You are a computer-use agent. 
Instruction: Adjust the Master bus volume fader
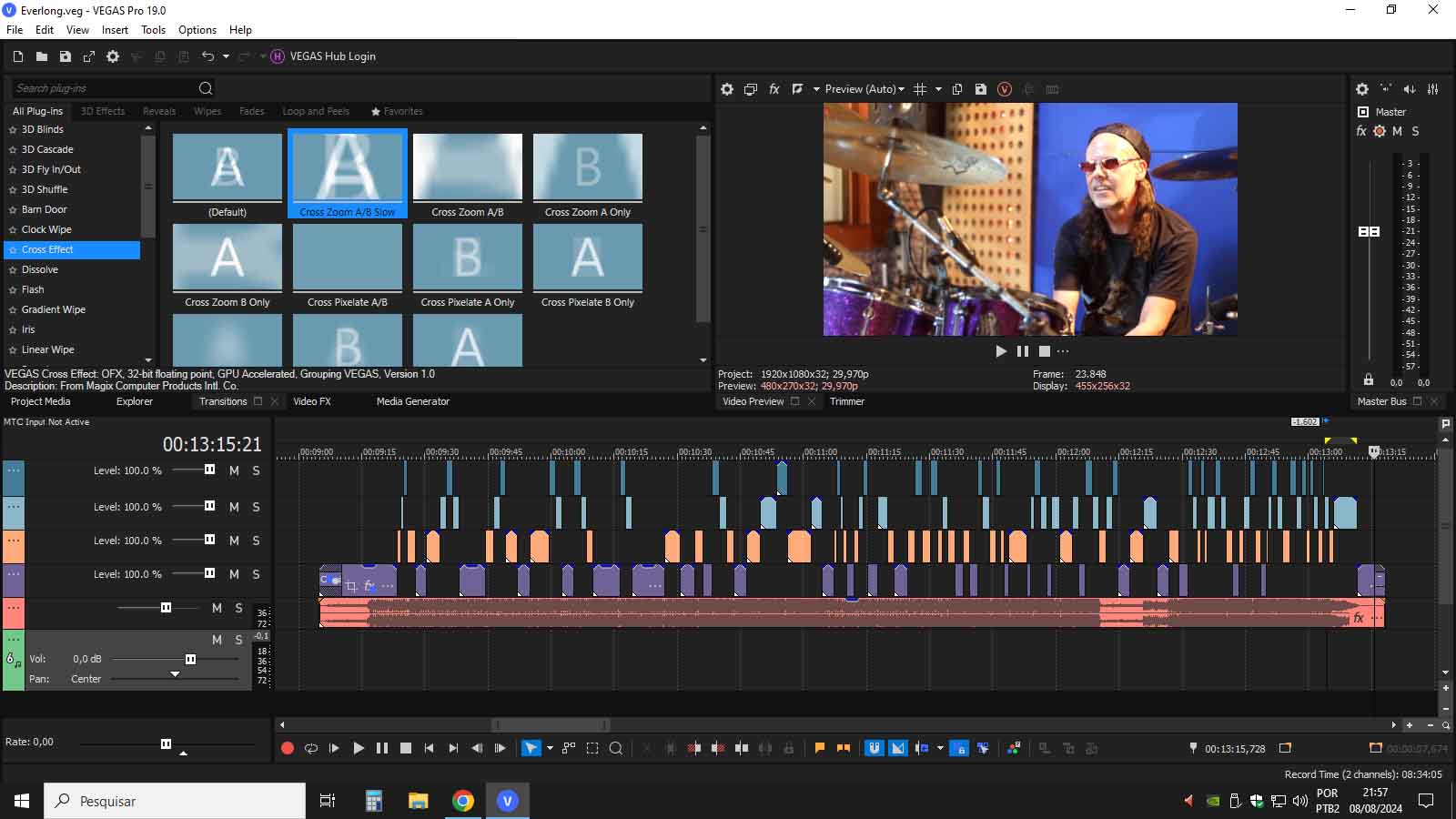[1369, 231]
